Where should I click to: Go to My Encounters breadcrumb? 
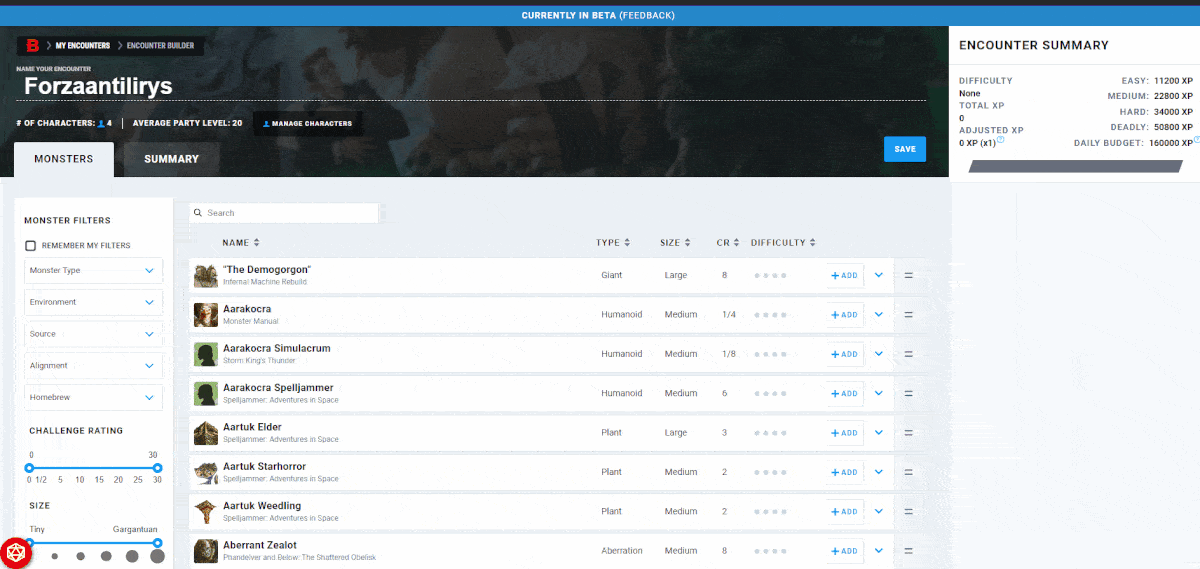(83, 45)
